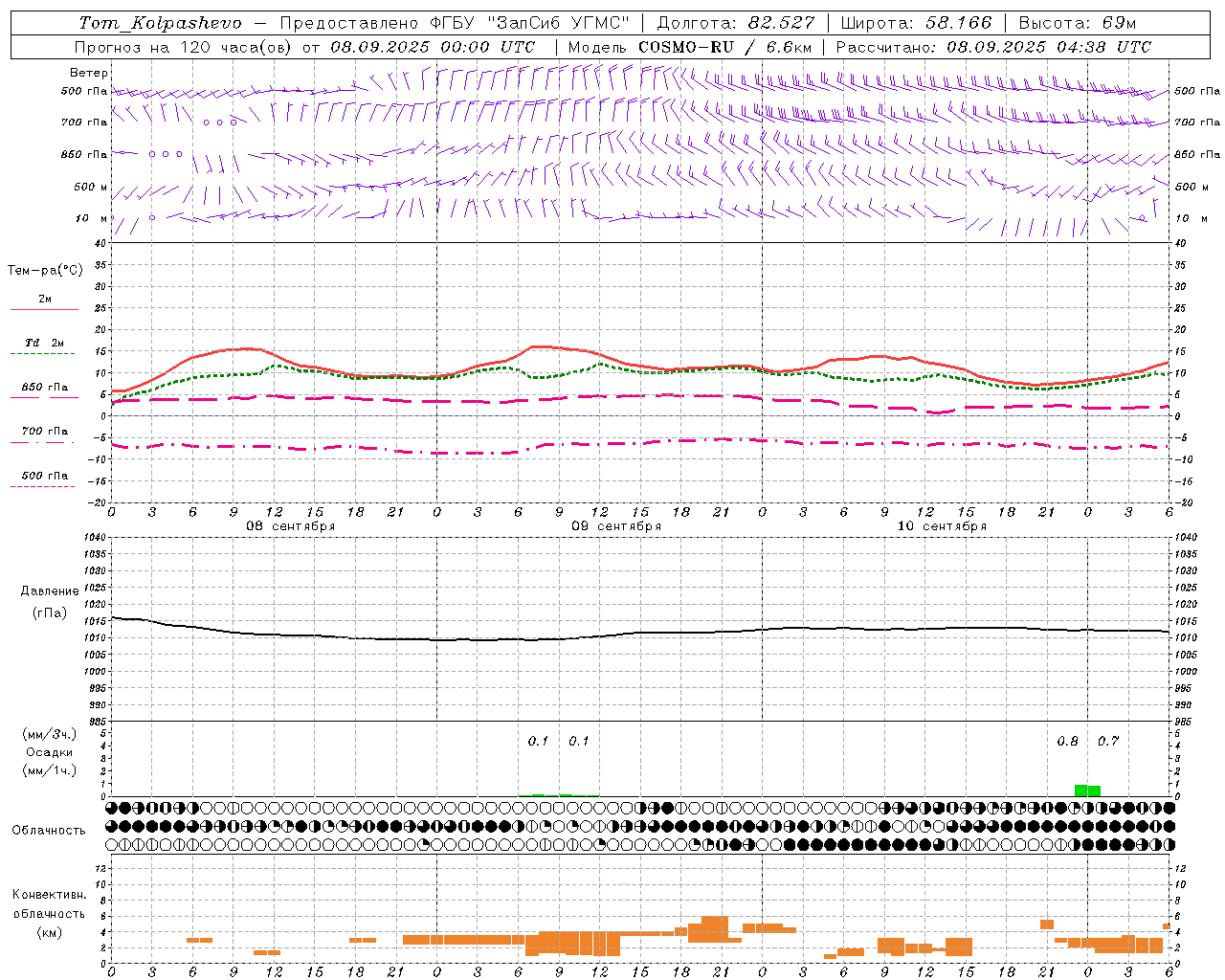Click the 'Предоставлено ФГБУ "ЗапСиб УГМС"' provider text
Viewport: 1225px width, 980px height.
point(455,23)
